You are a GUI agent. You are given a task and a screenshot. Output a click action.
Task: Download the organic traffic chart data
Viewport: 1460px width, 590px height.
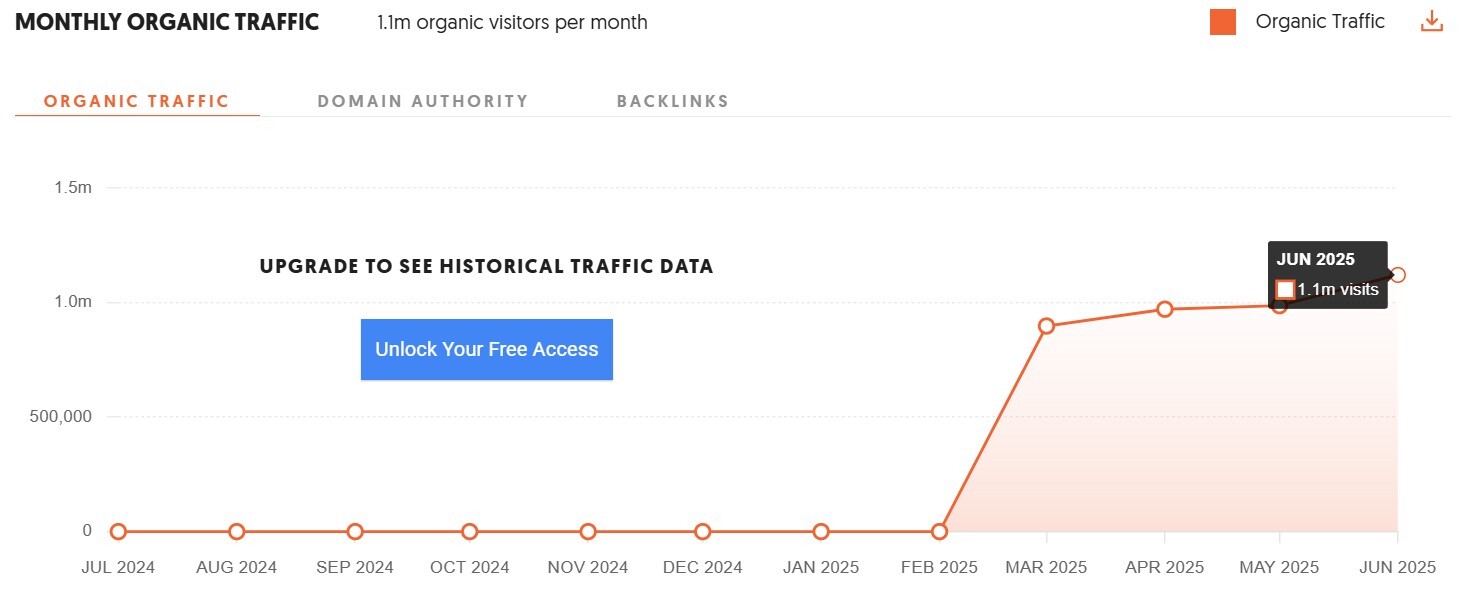click(x=1432, y=21)
